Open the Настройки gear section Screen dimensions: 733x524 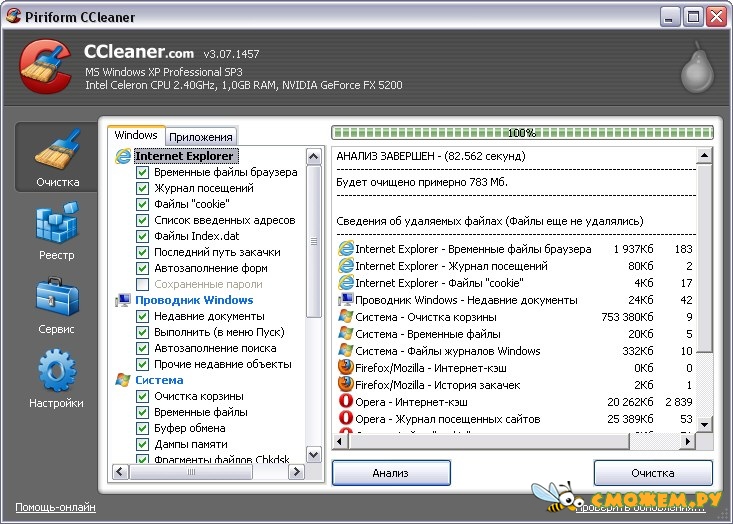57,379
